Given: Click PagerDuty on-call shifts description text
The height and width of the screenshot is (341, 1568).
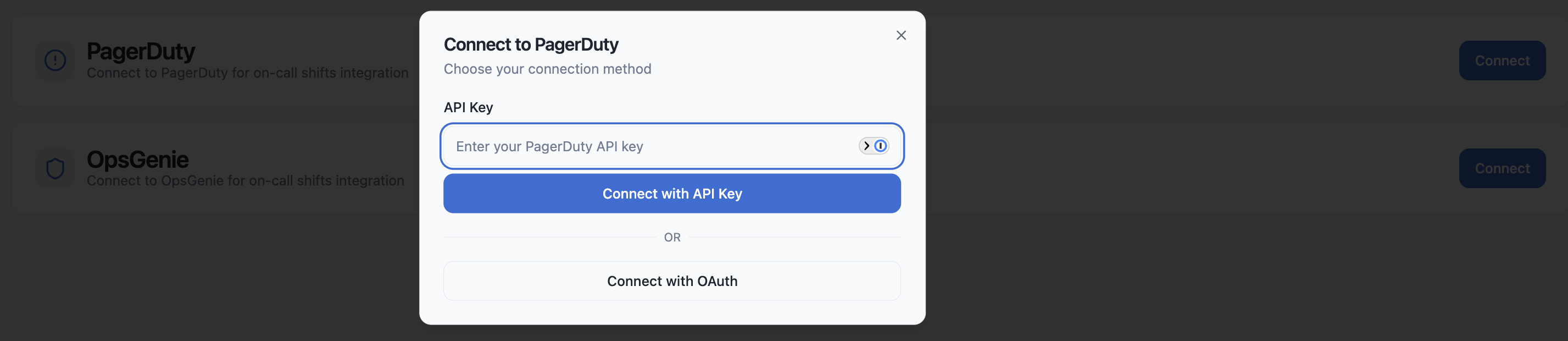Looking at the screenshot, I should click(247, 73).
